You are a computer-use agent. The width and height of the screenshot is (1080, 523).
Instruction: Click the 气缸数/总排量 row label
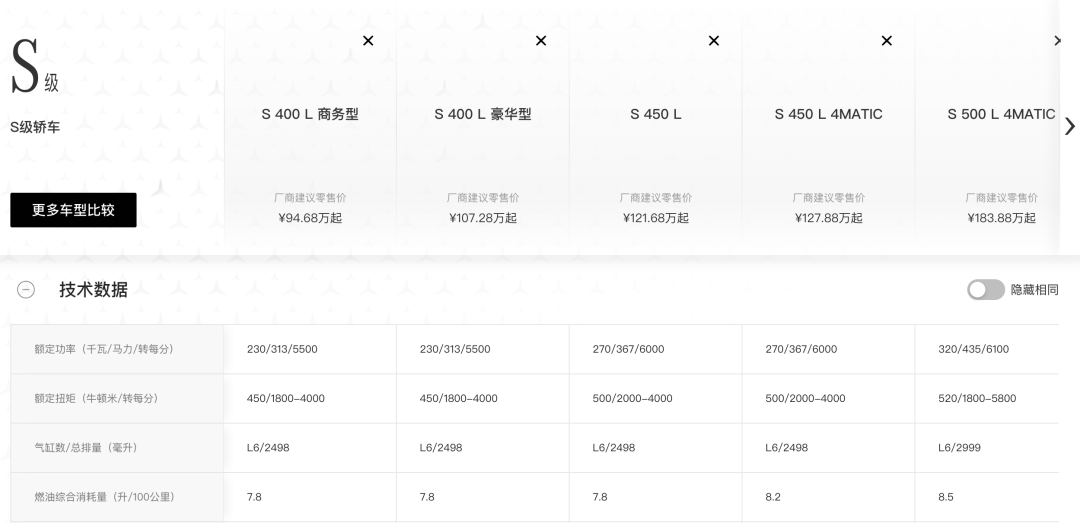(86, 448)
